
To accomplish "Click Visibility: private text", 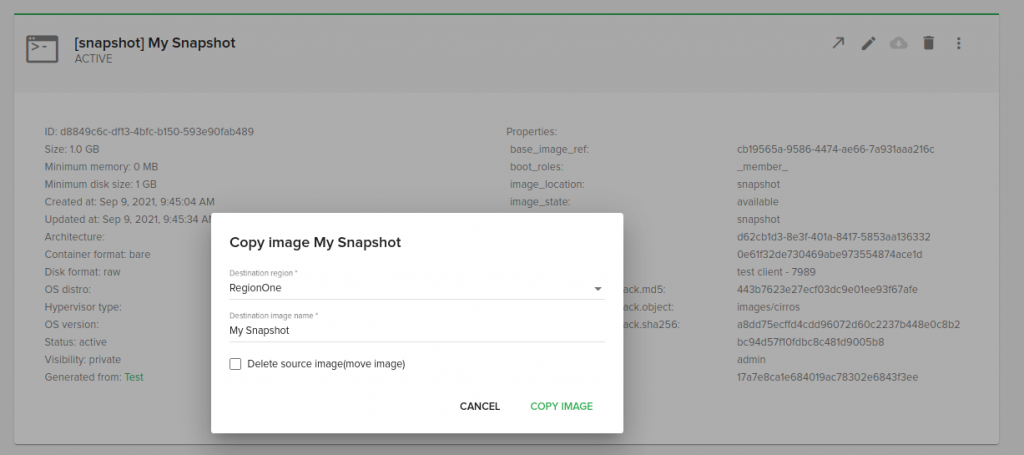I will tap(83, 360).
